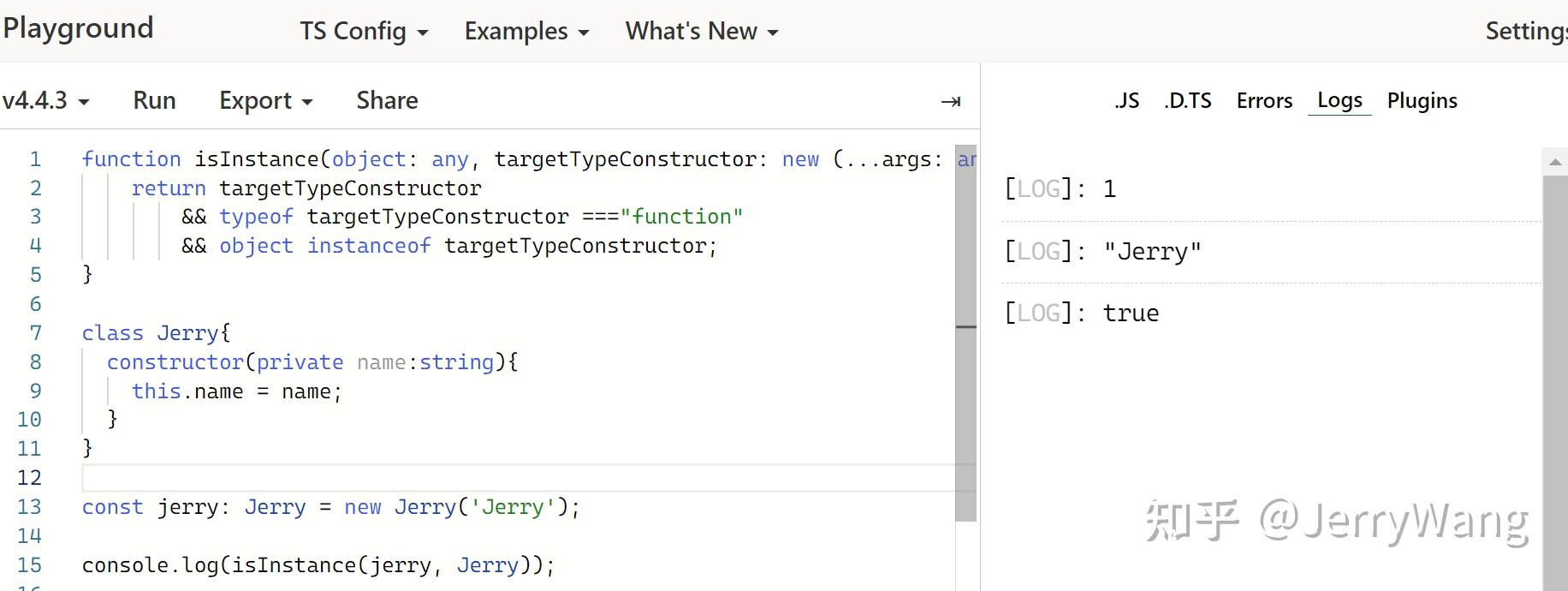
Task: Open the Export dropdown menu
Action: pyautogui.click(x=265, y=101)
